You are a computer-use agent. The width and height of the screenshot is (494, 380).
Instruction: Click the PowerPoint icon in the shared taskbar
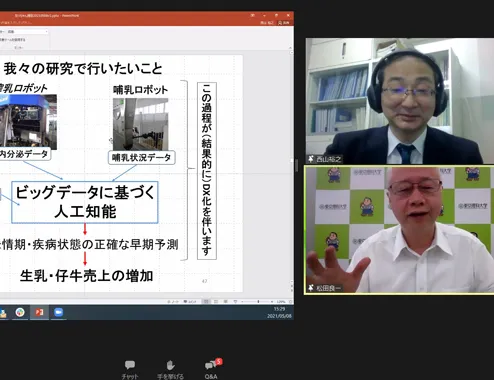point(39,312)
